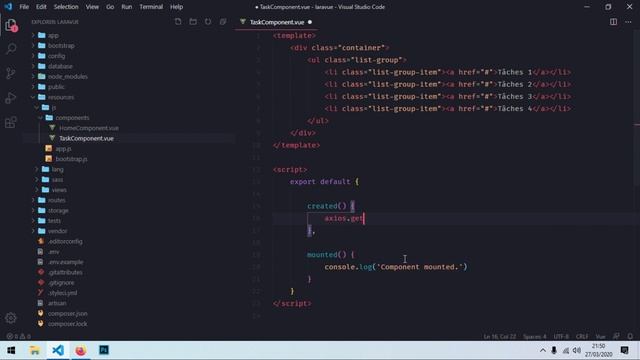Viewport: 640px width, 360px height.
Task: Open Firefox from the taskbar
Action: [81, 350]
